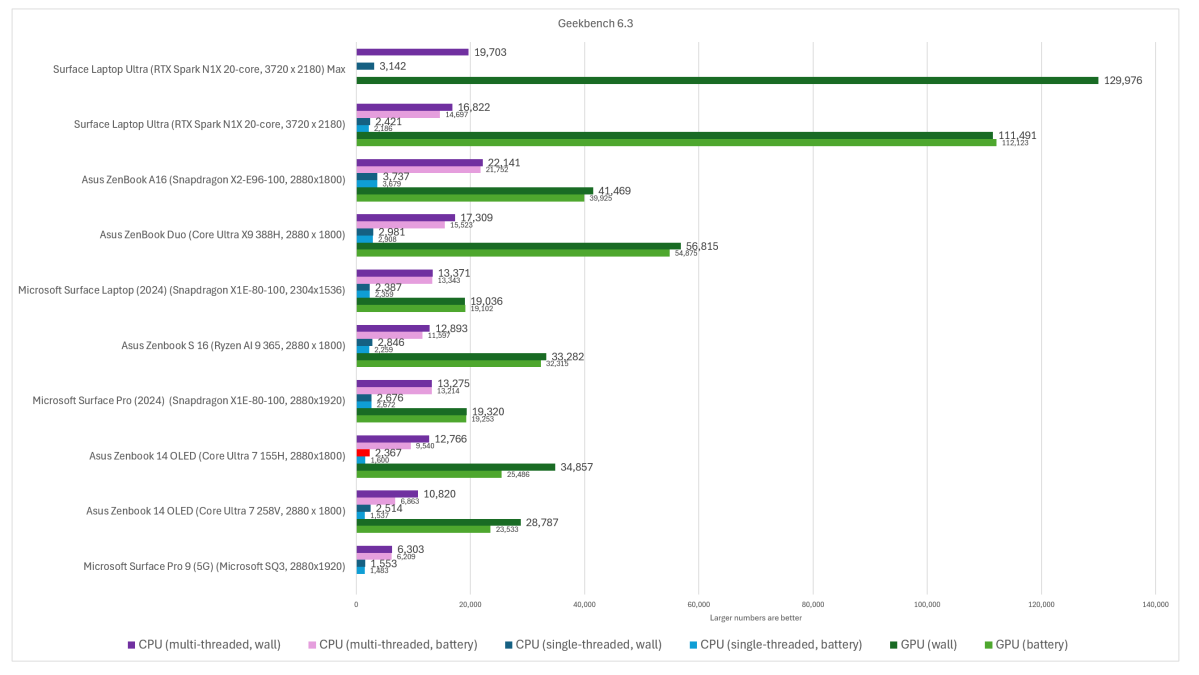Select the purple 22,141 bar for ZenBook A16
Viewport: 1199px width, 675px height.
point(420,163)
